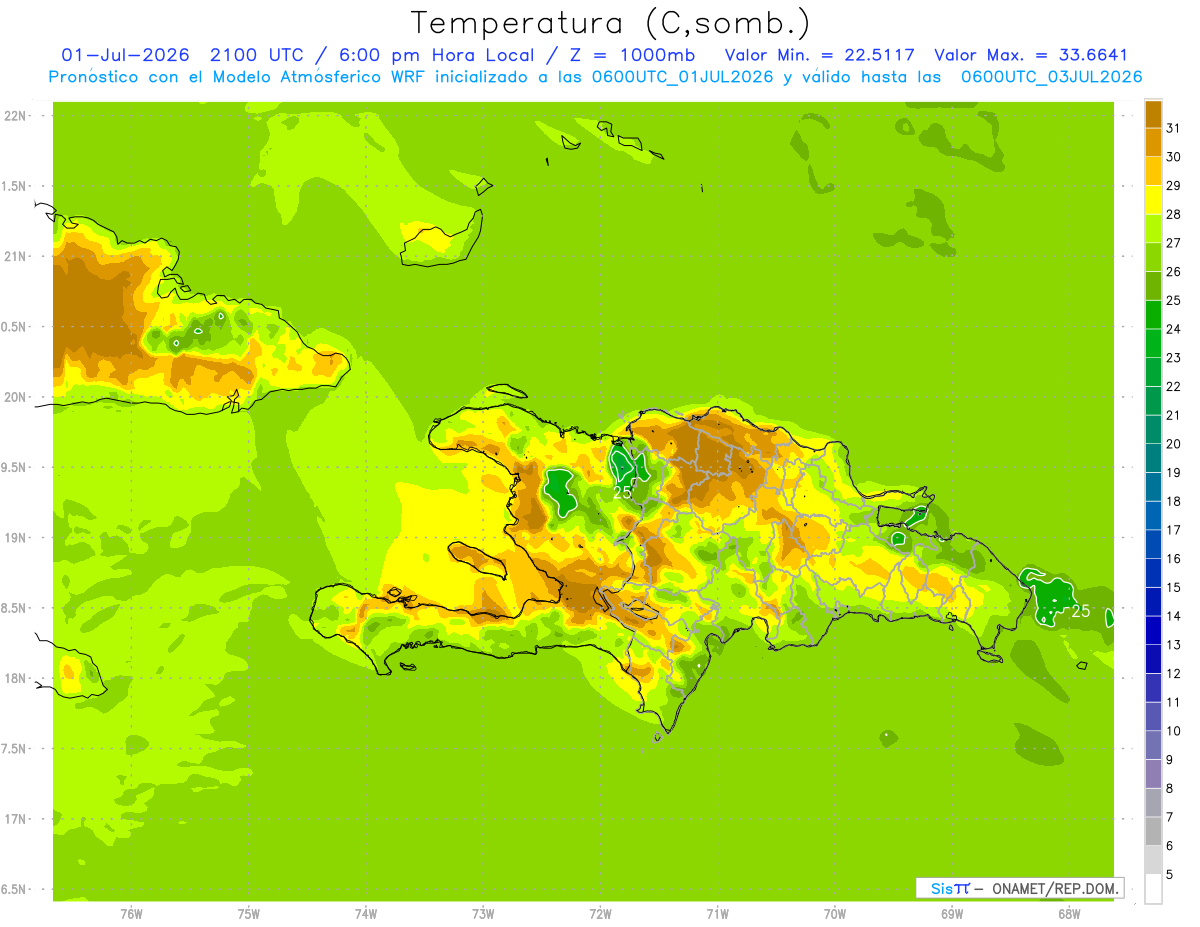This screenshot has height=927, width=1200.
Task: Click 'Valor Min. = 22.5117' value
Action: click(x=821, y=55)
